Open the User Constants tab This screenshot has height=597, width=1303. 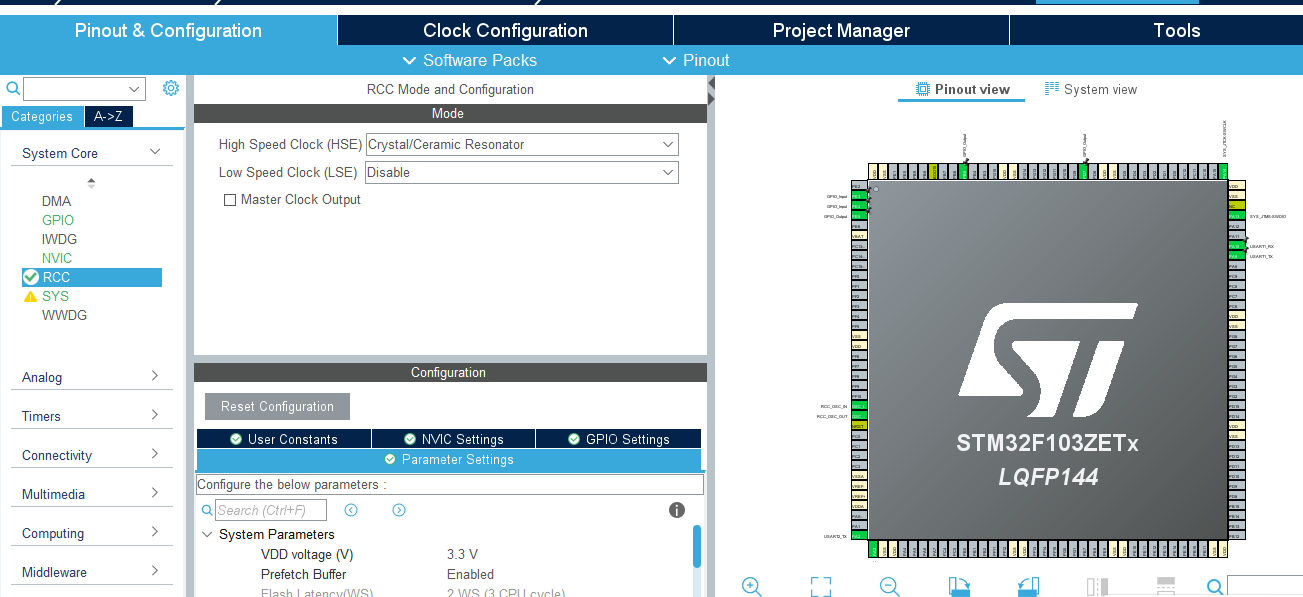pos(284,439)
